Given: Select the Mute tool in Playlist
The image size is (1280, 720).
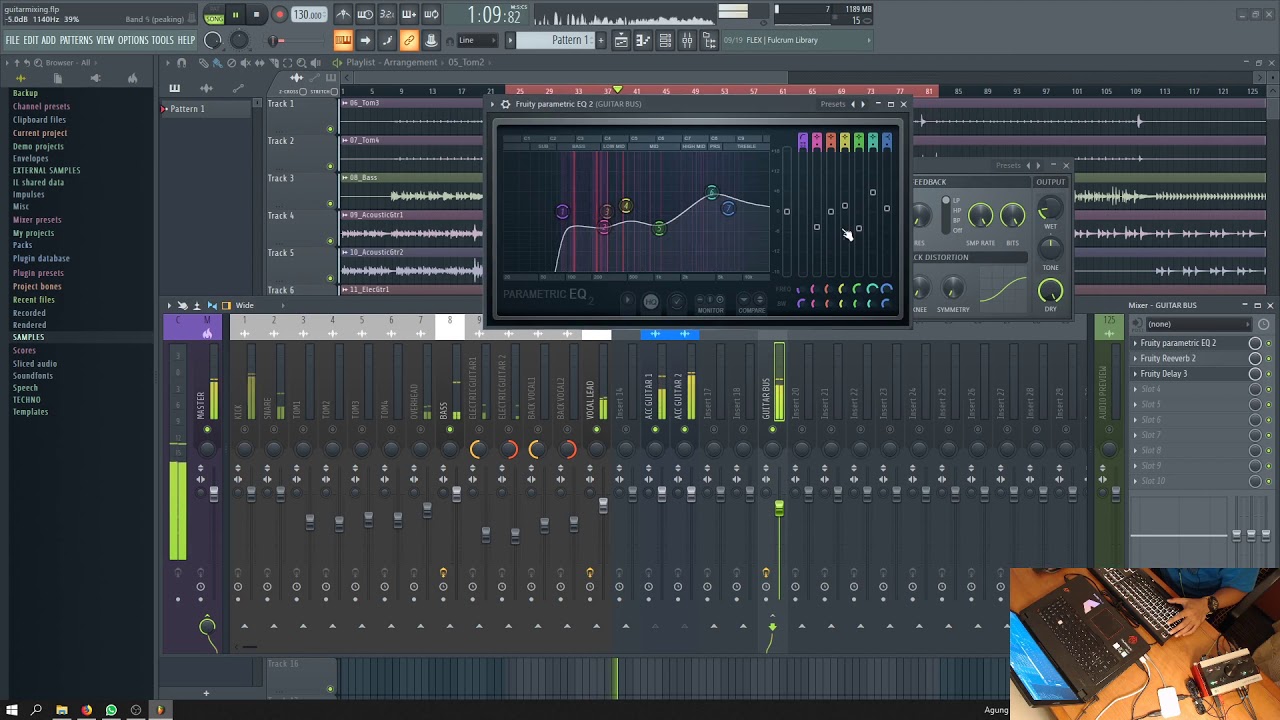Looking at the screenshot, I should click(x=245, y=63).
